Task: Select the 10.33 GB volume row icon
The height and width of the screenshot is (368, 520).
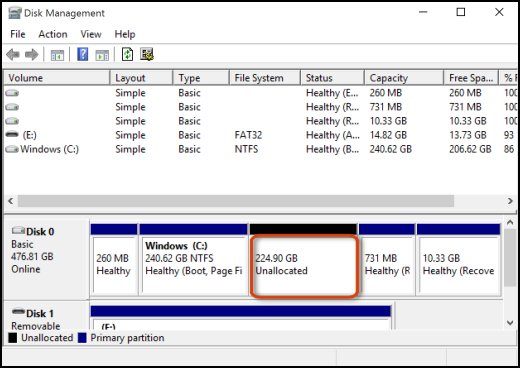Action: pos(12,121)
